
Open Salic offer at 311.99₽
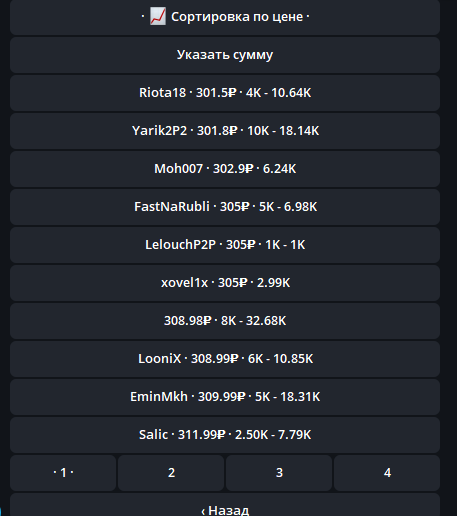pyautogui.click(x=225, y=435)
